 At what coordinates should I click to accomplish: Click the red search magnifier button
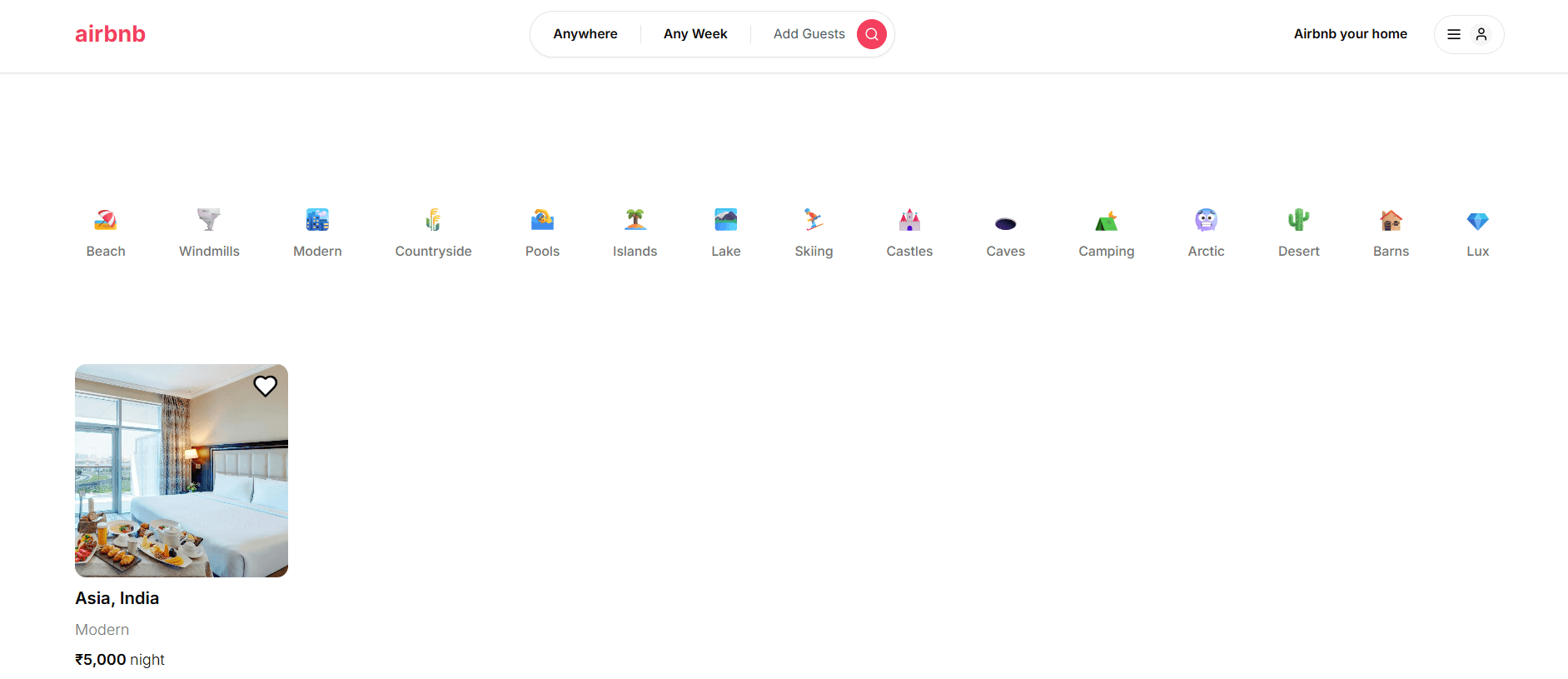(872, 34)
